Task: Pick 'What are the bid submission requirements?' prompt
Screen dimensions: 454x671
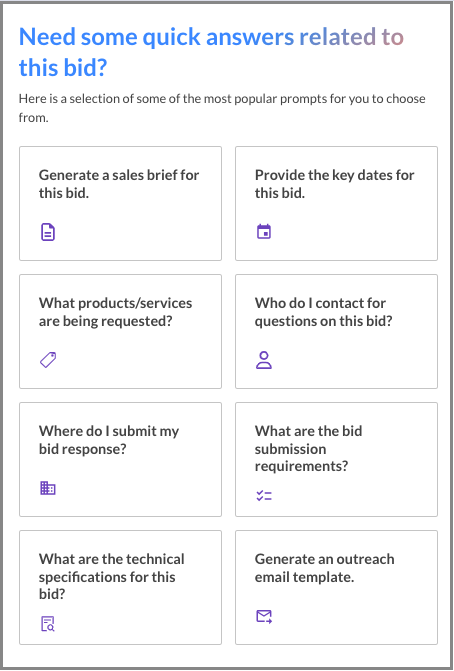Action: [x=336, y=459]
